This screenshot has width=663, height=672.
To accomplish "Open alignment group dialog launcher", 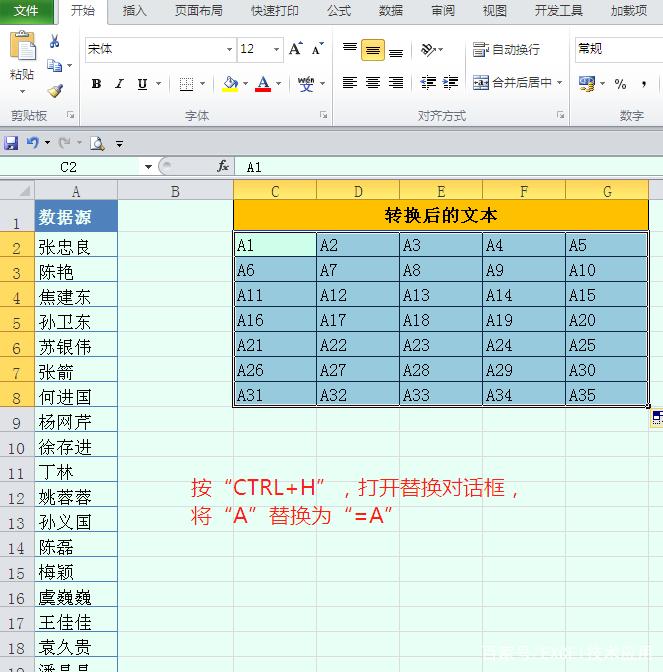I will [561, 115].
